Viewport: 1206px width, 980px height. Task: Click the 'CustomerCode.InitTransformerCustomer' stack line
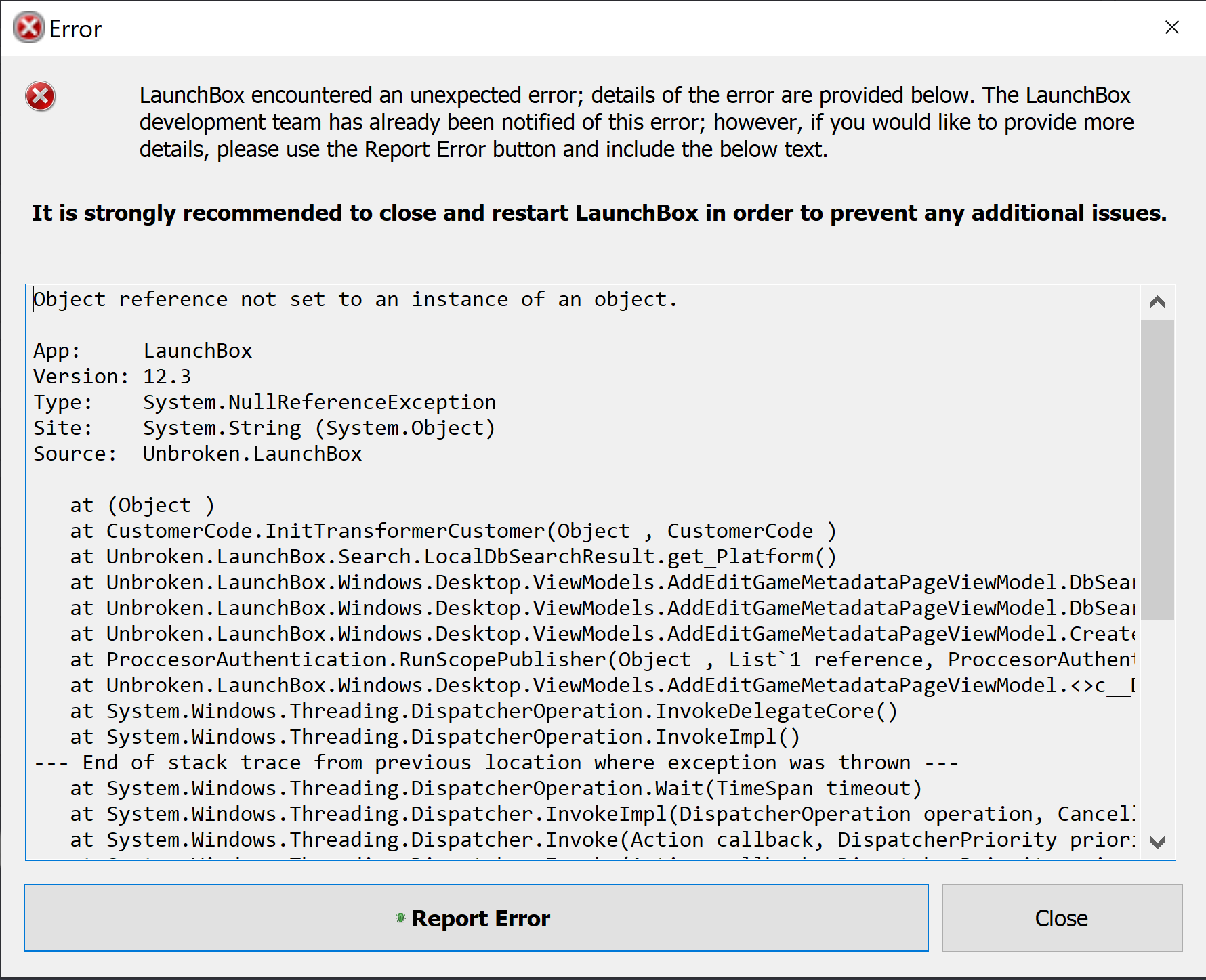(x=454, y=531)
